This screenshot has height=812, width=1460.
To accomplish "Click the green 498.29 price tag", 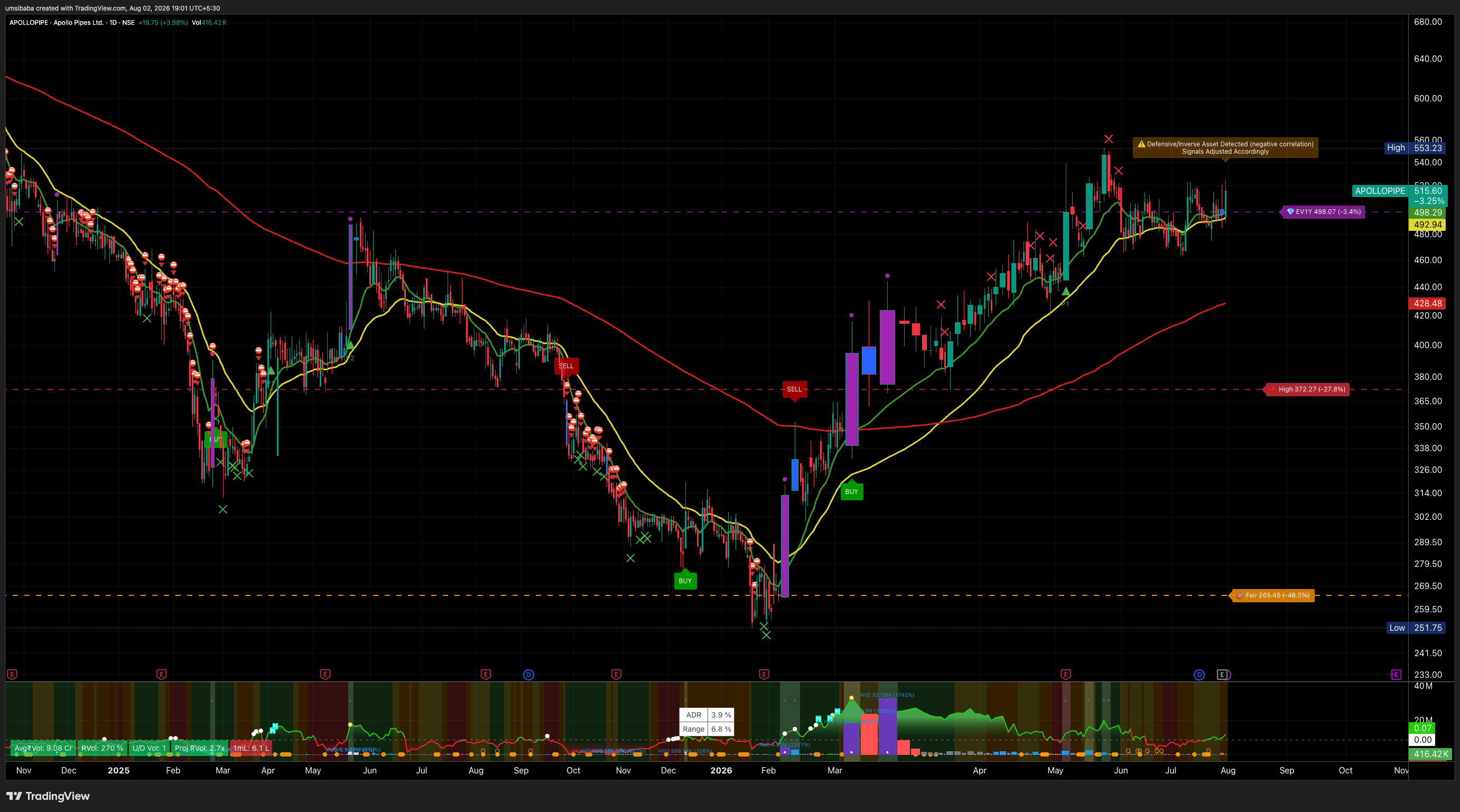I will click(1428, 212).
